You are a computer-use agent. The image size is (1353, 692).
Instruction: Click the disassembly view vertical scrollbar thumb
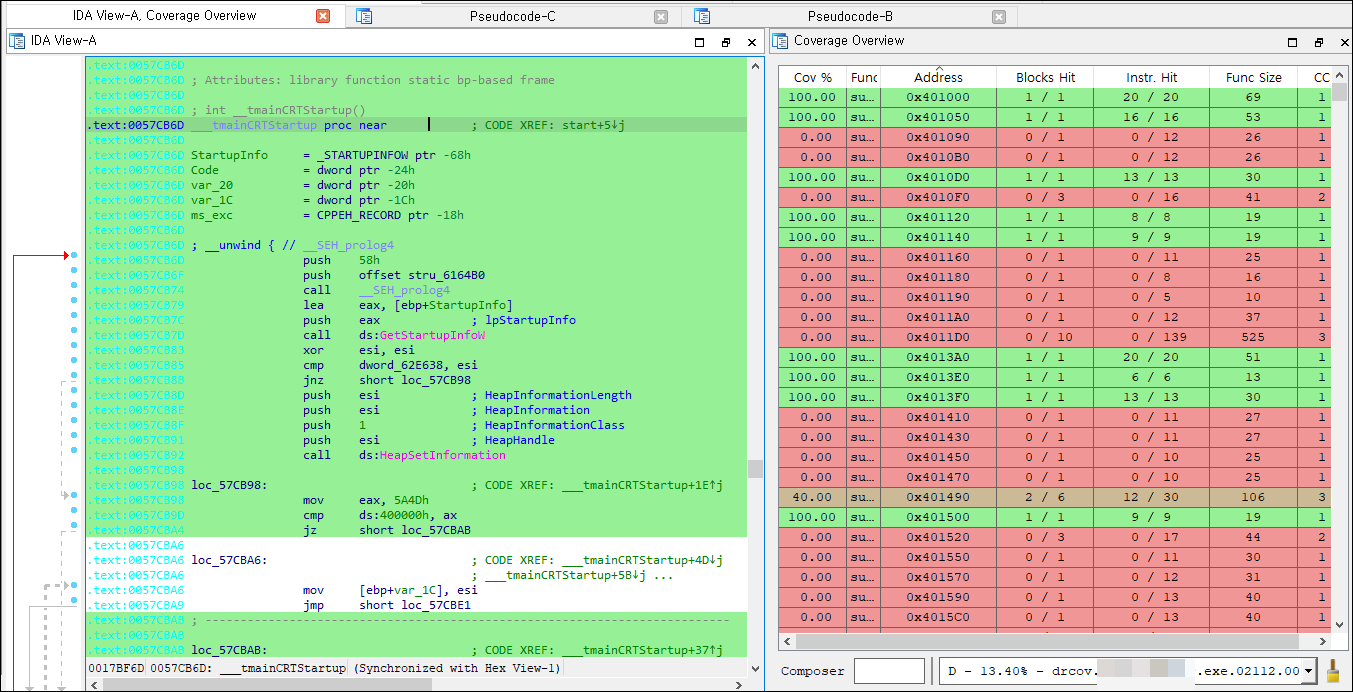click(755, 469)
